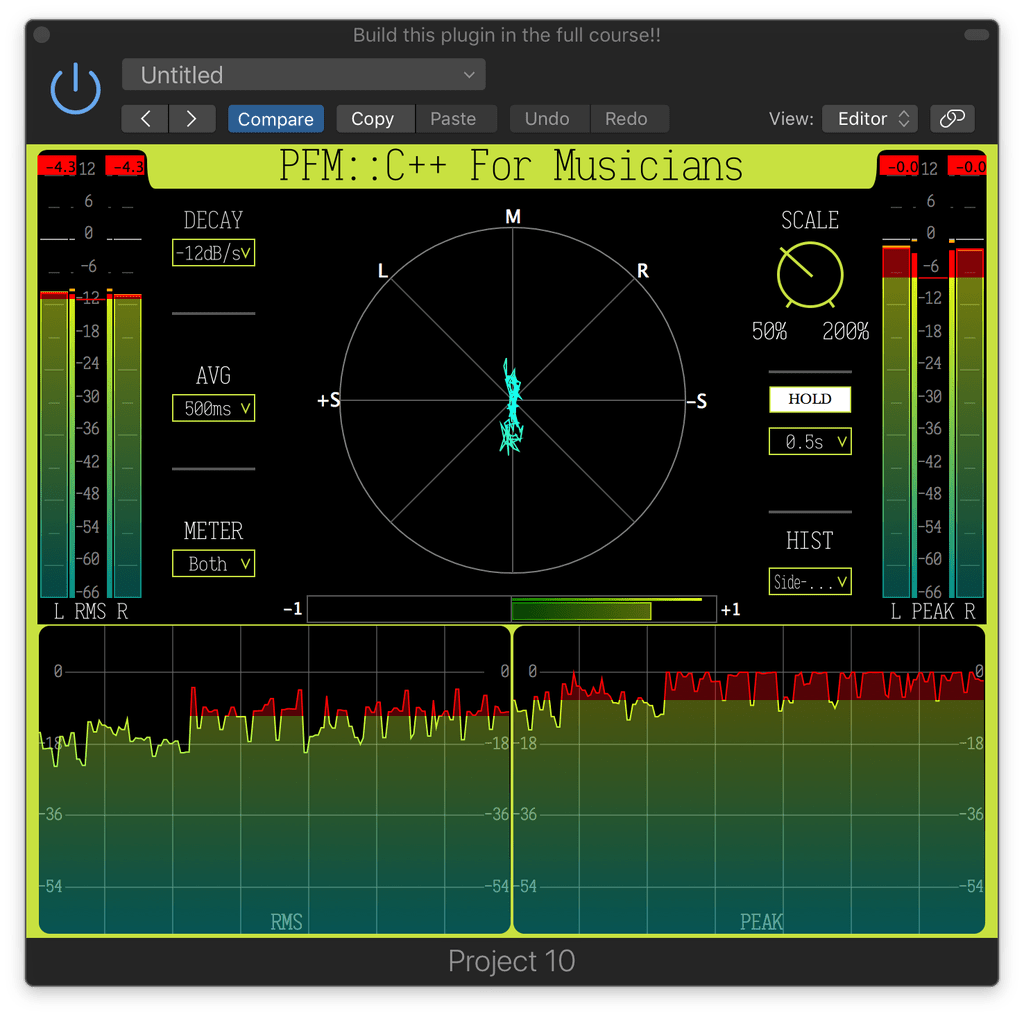Click the PEAK histogram graph
Screen dimensions: 1024x1017
749,780
